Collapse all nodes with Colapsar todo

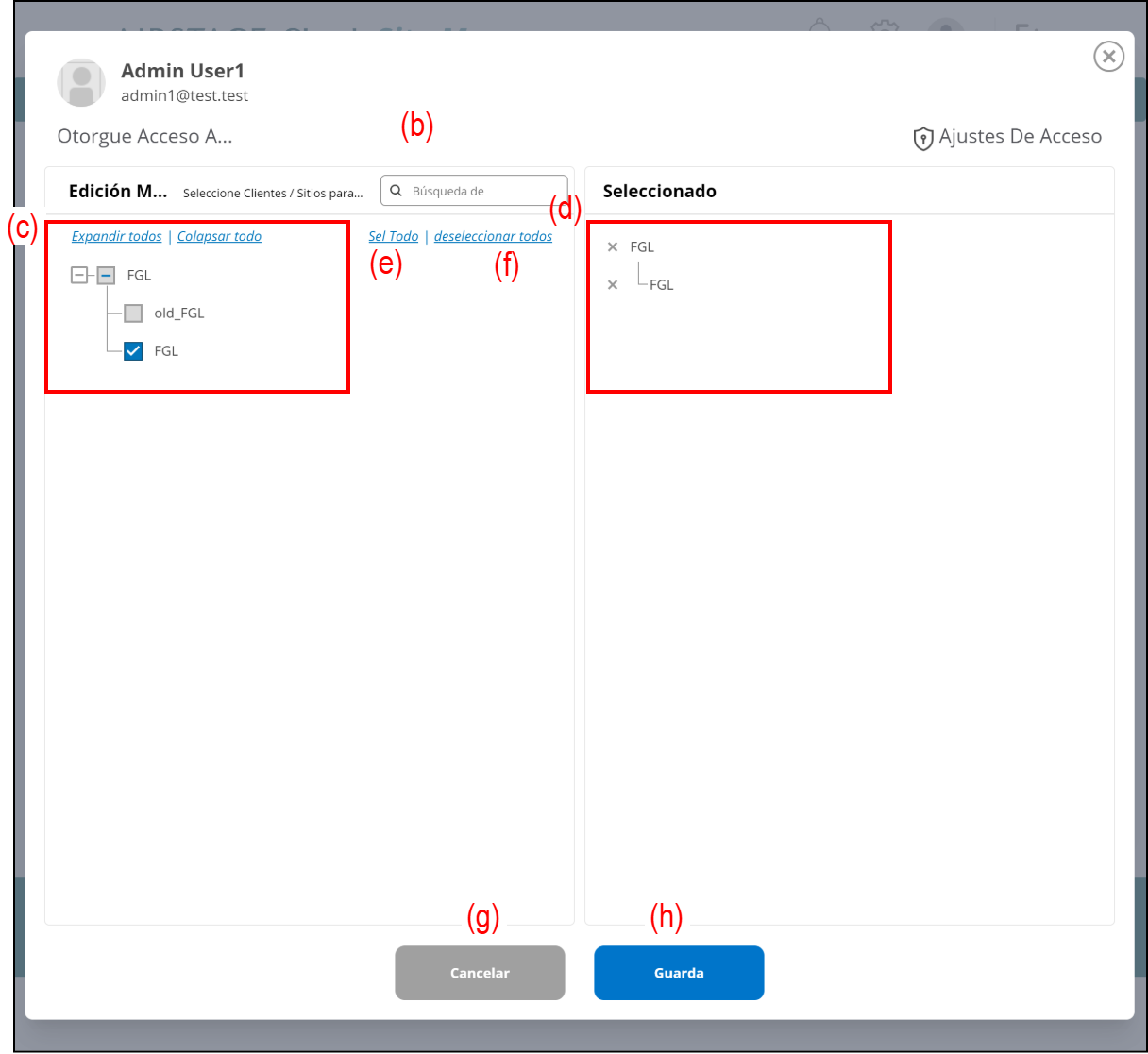tap(219, 237)
